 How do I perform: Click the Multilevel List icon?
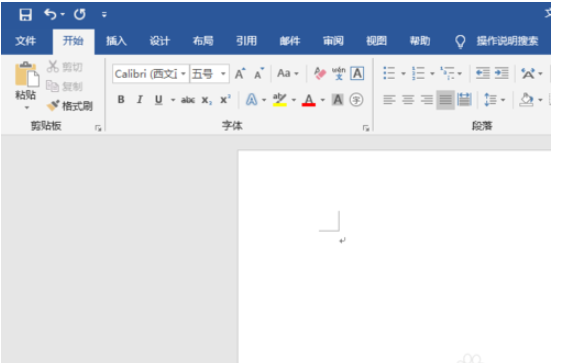click(x=447, y=73)
